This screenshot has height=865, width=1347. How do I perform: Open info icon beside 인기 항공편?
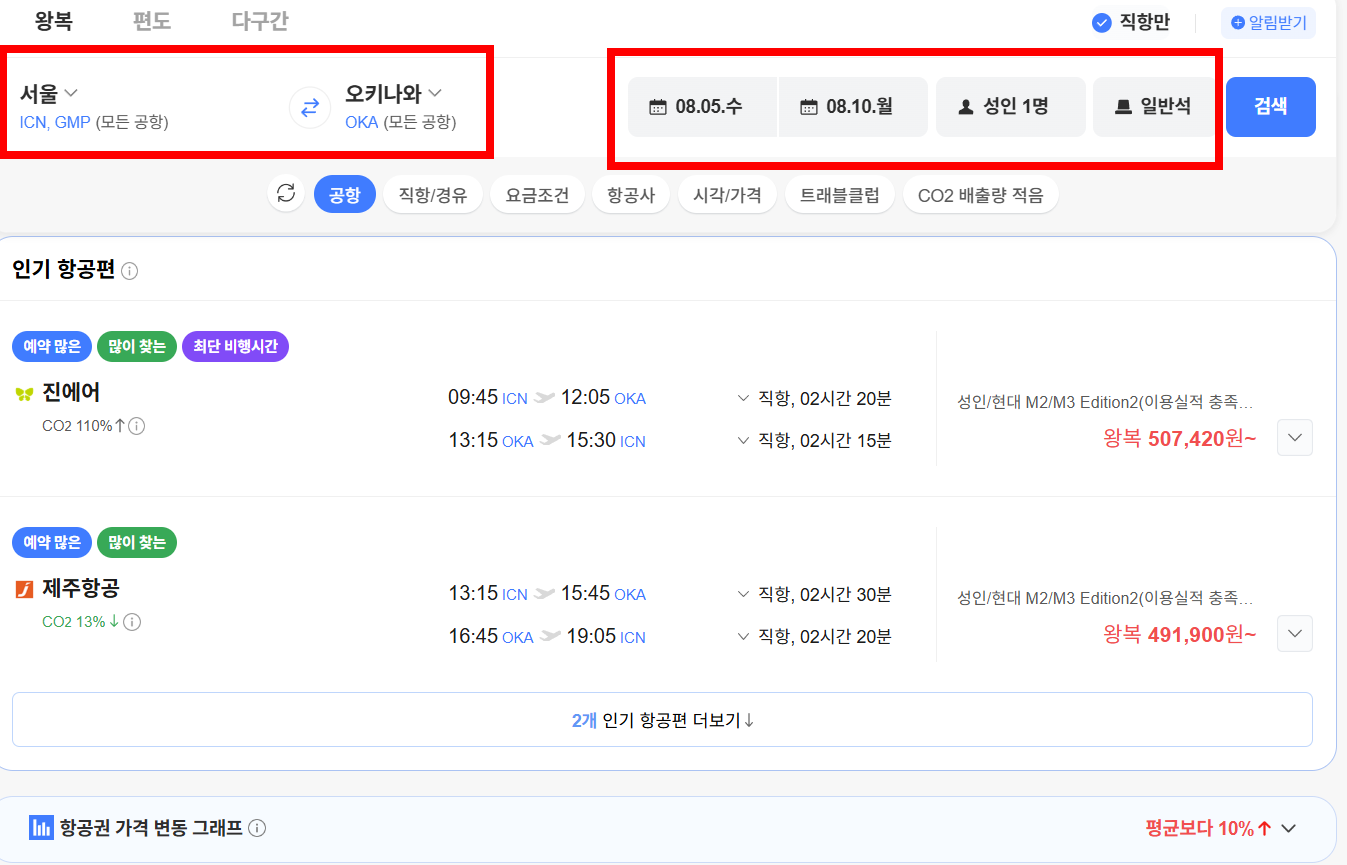point(130,271)
